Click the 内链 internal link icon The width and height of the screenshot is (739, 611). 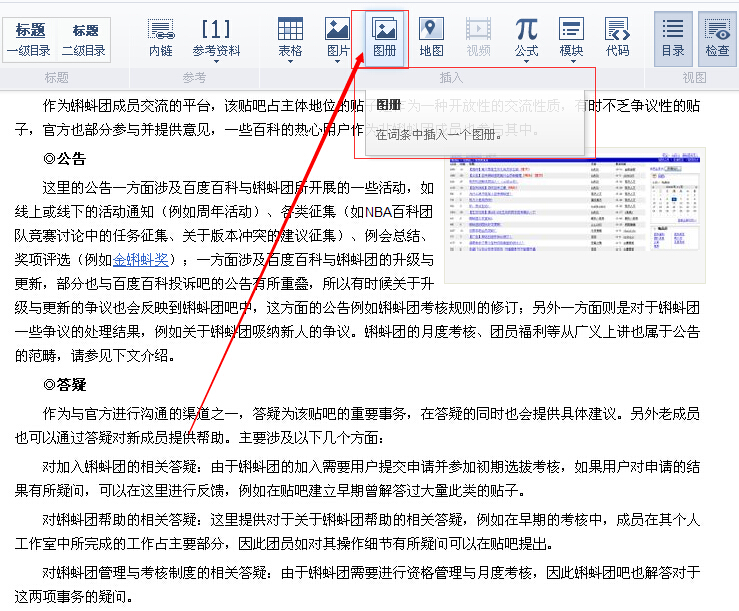160,37
